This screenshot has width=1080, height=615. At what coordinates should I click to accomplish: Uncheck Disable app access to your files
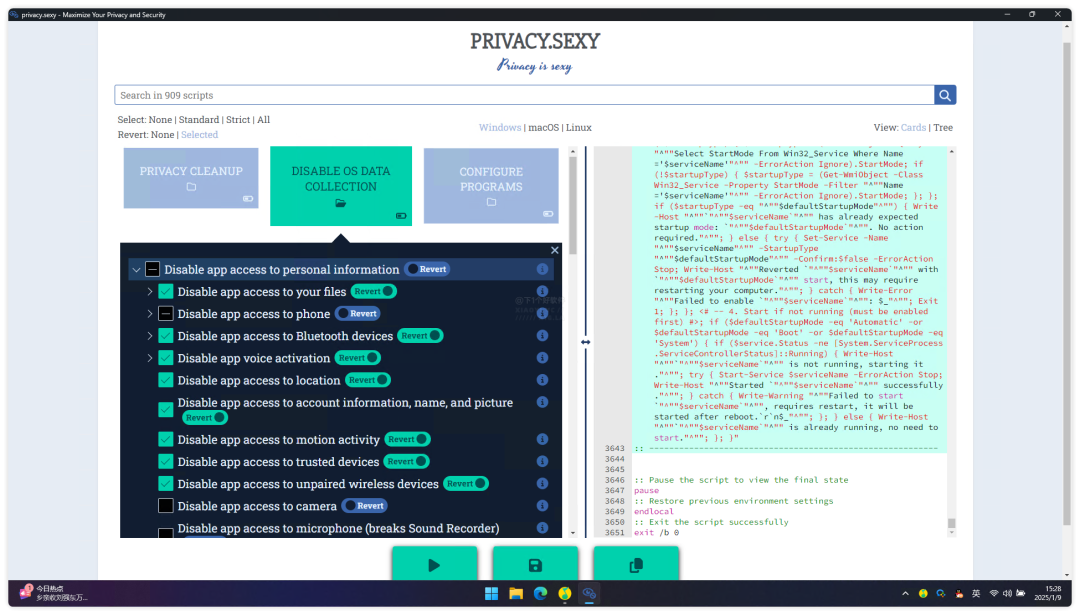coord(166,291)
